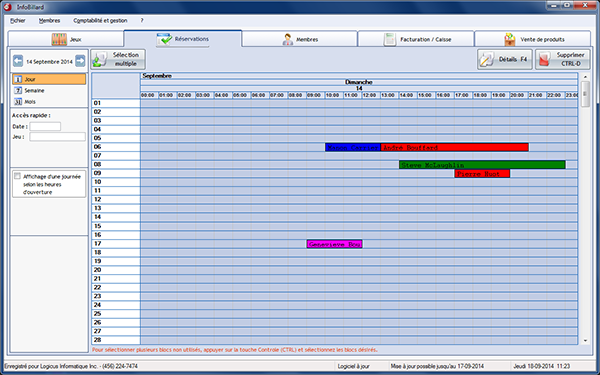Select the red Pierre Huot reservation

(482, 174)
